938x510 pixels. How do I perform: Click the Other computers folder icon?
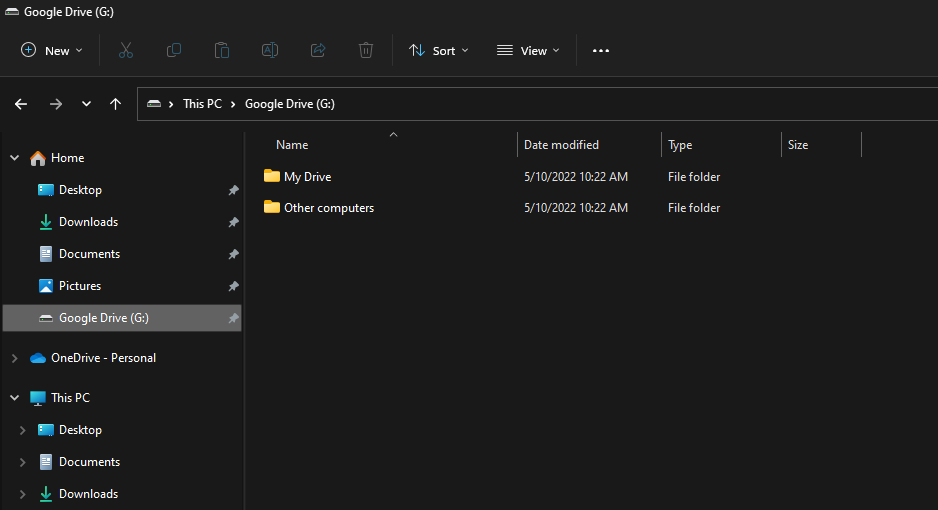point(272,207)
